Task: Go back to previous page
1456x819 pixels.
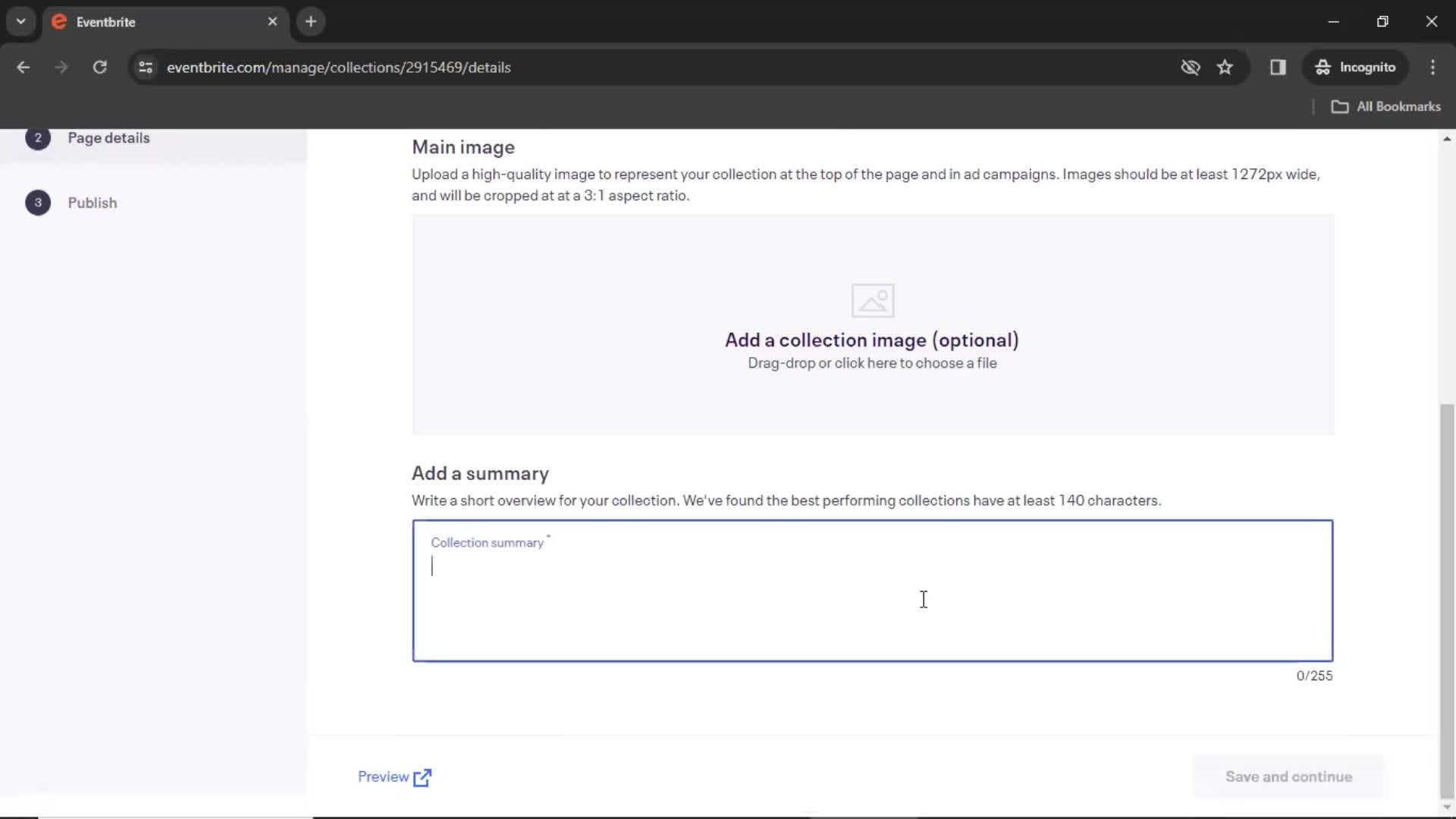Action: [24, 67]
